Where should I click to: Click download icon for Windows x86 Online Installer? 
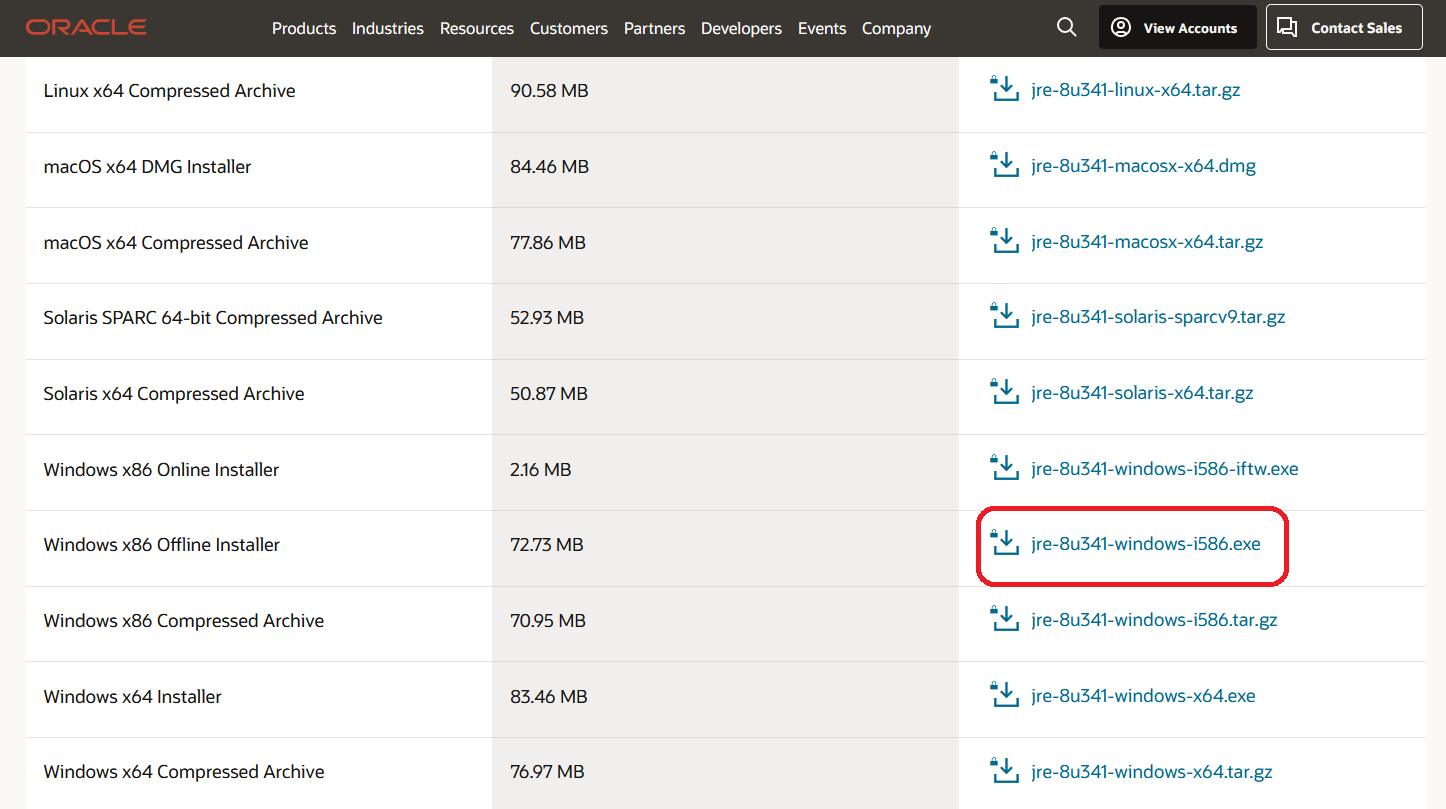pyautogui.click(x=1003, y=468)
